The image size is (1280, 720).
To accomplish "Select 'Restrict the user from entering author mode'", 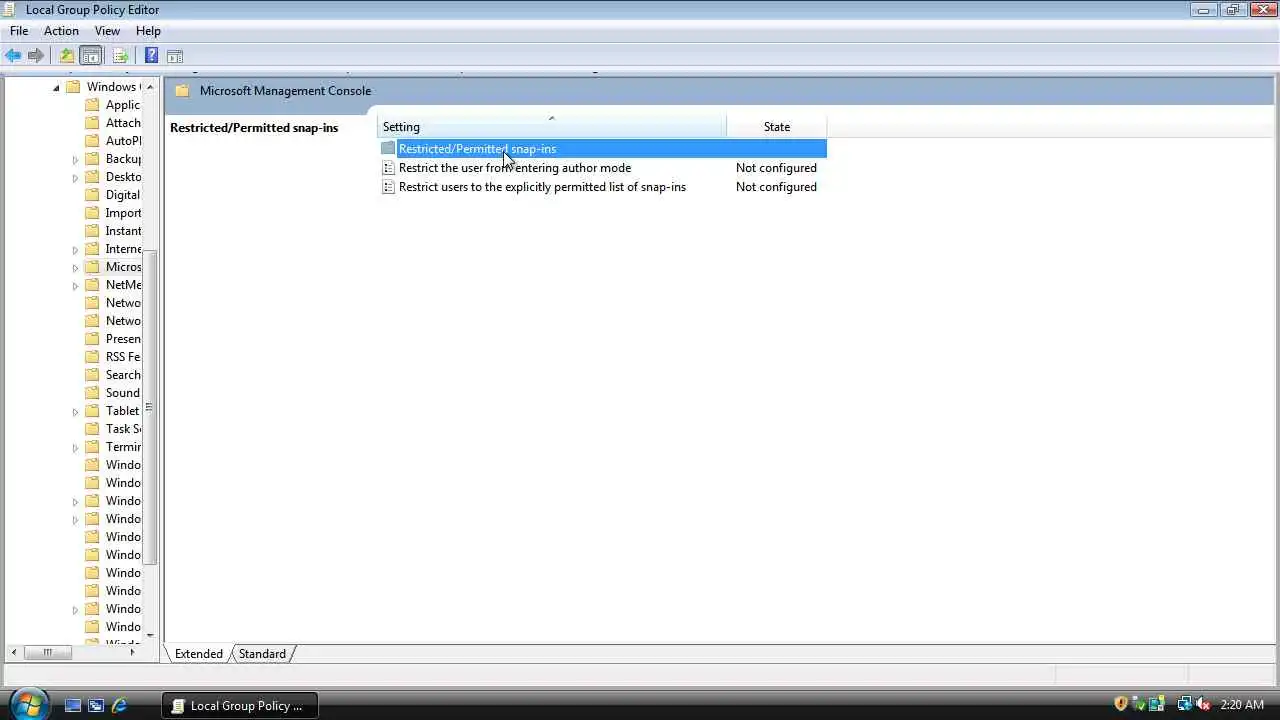I will point(603,168).
